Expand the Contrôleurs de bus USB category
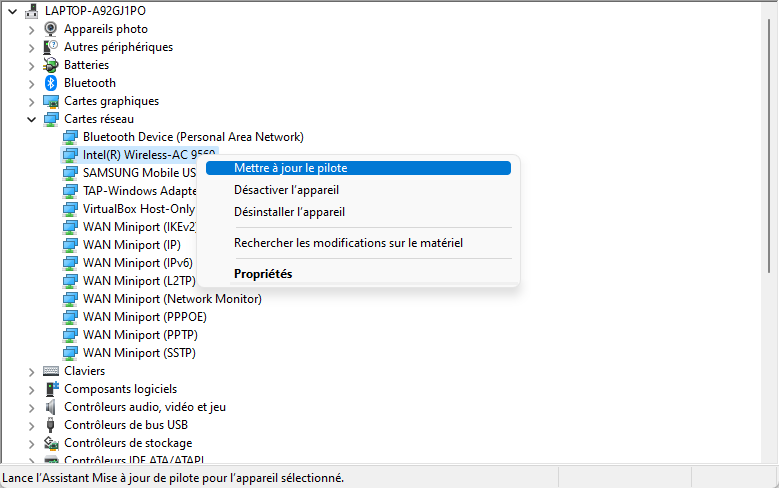 pyautogui.click(x=31, y=425)
